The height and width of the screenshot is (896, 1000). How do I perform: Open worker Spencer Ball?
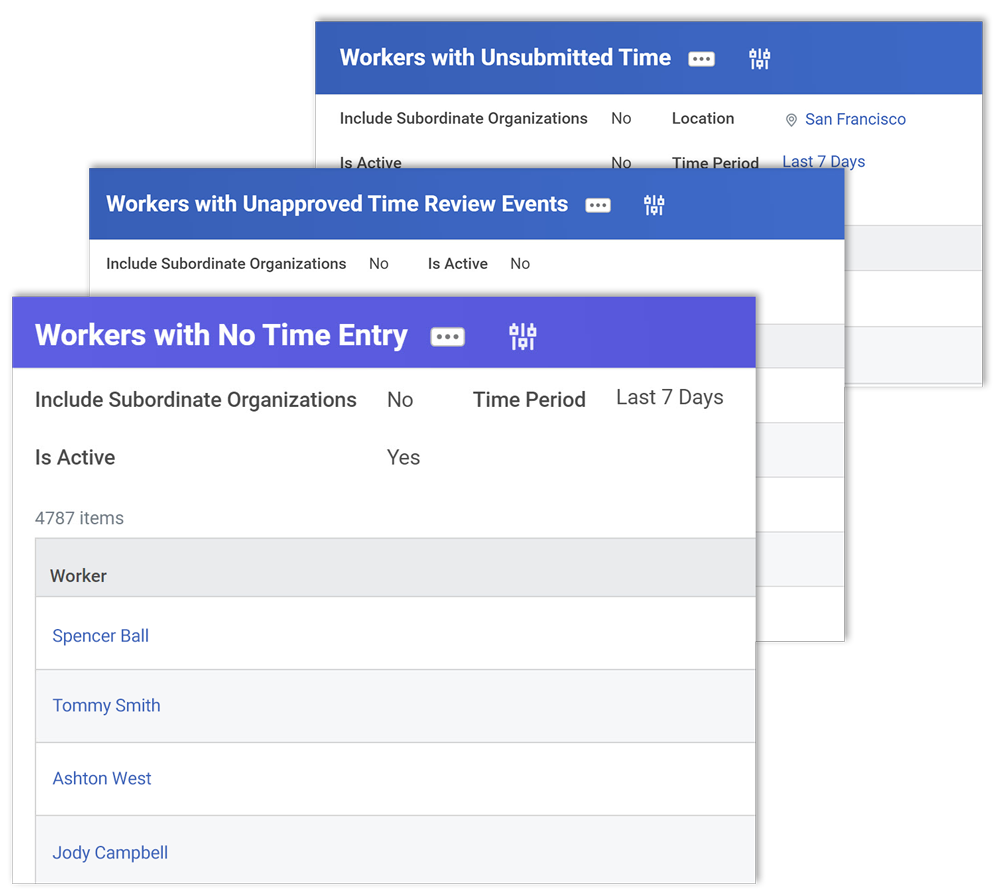point(100,636)
